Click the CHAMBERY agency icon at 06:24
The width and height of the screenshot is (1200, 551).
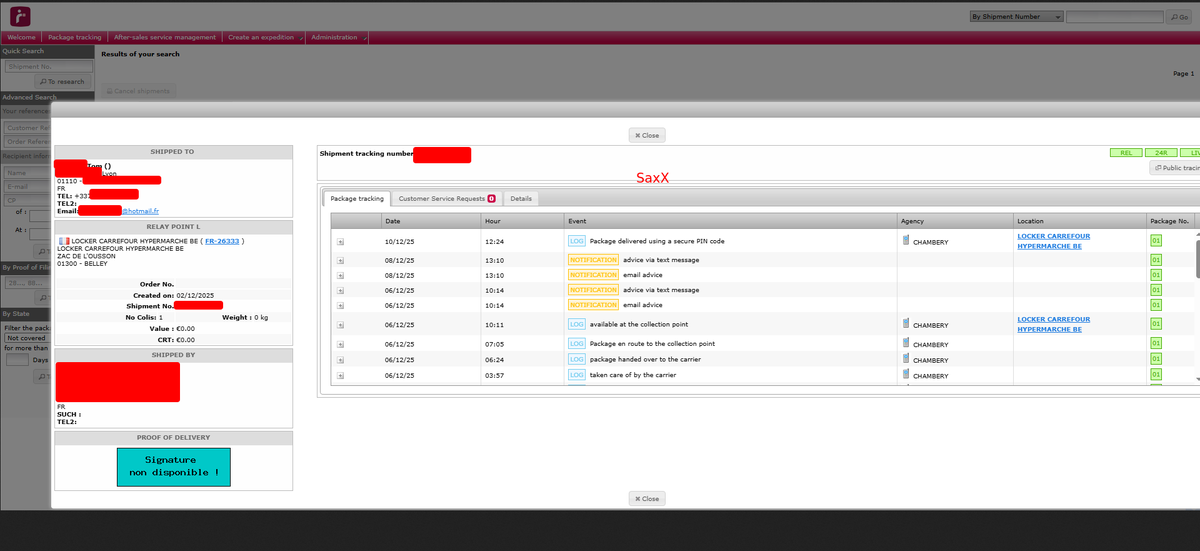point(906,359)
